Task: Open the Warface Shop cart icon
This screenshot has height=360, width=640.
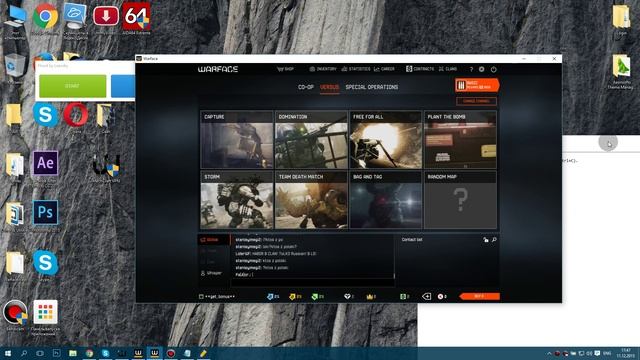Action: pos(280,69)
